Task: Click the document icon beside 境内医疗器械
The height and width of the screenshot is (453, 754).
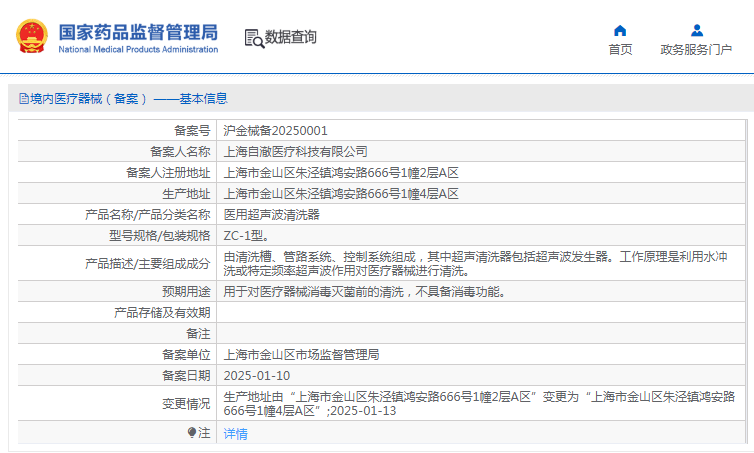Action: 24,99
